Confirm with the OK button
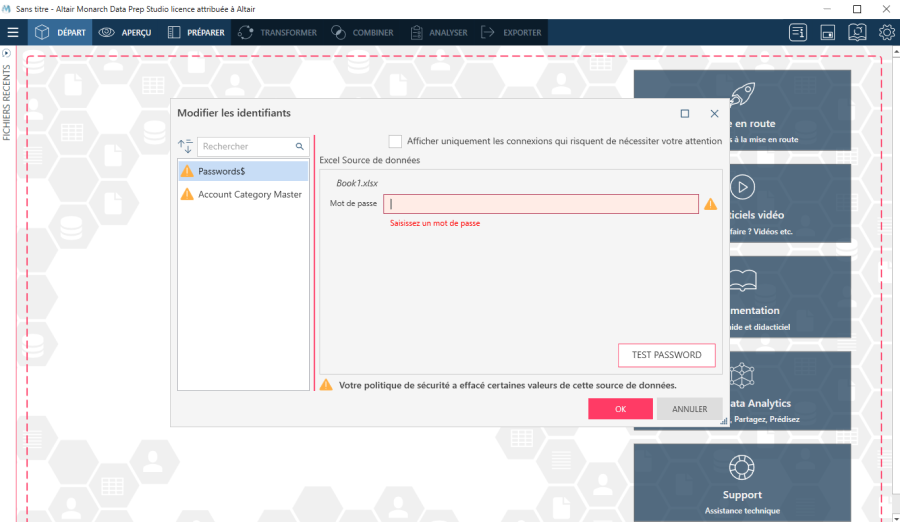900x522 pixels. (620, 408)
